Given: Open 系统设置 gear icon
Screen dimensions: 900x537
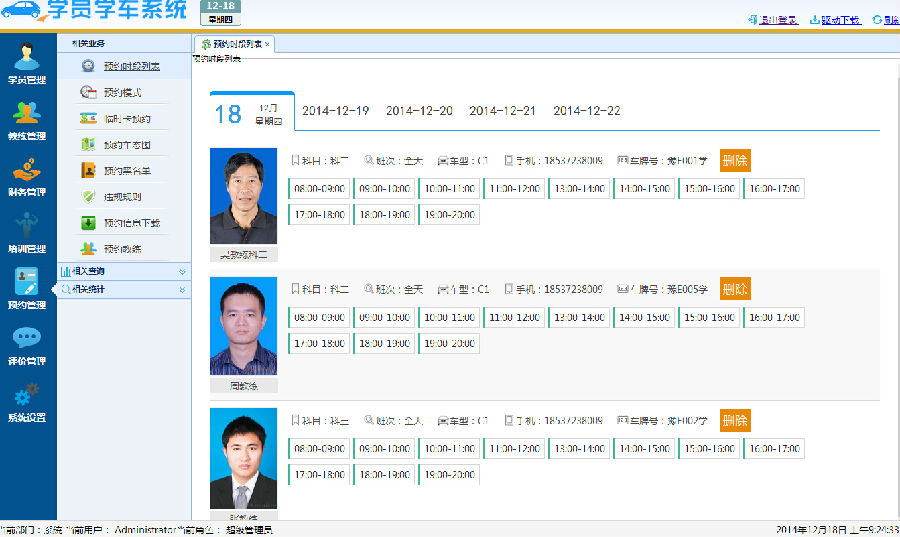Looking at the screenshot, I should click(x=27, y=401).
